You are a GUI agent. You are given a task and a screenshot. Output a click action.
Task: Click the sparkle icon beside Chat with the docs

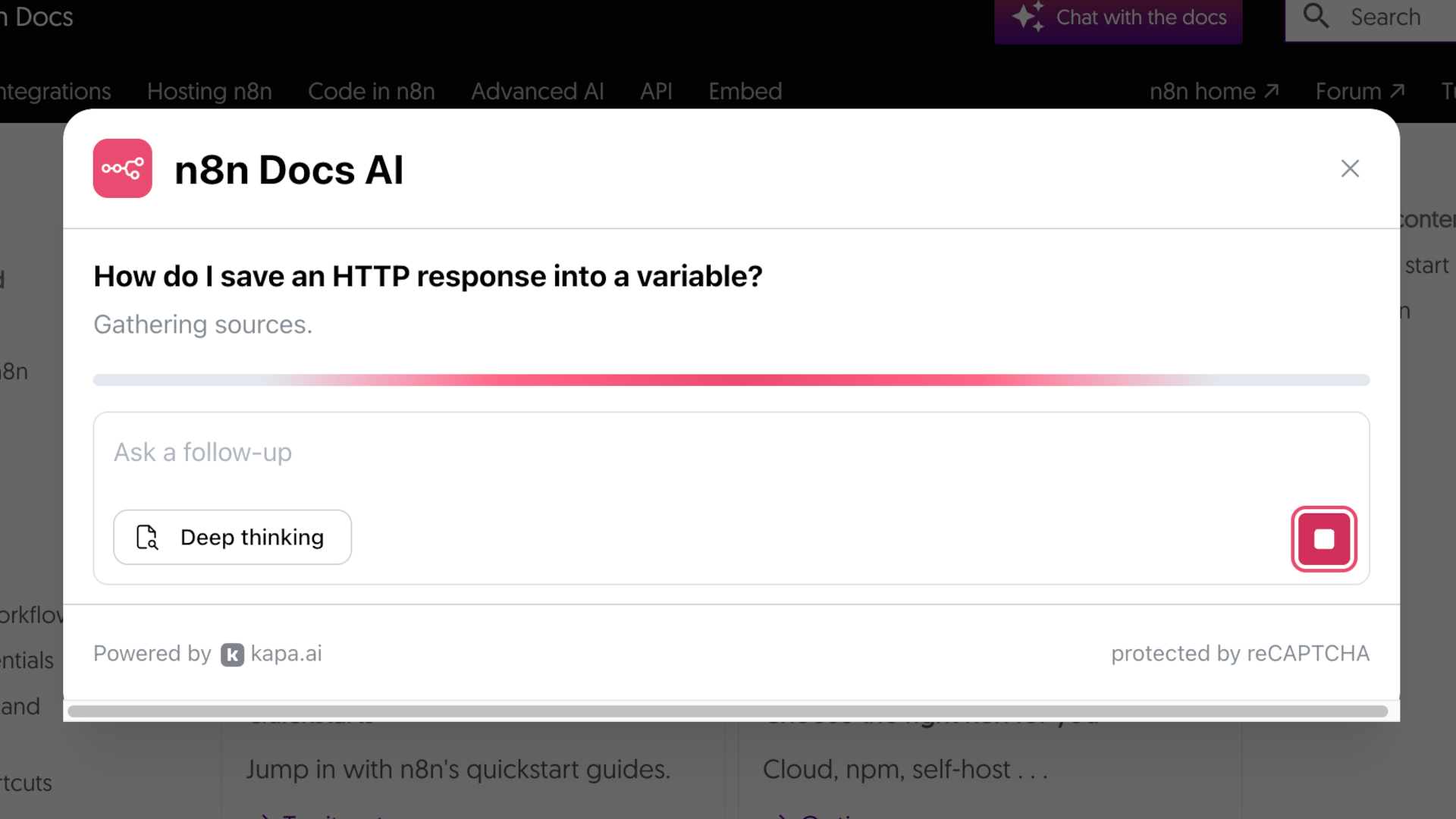click(1028, 17)
